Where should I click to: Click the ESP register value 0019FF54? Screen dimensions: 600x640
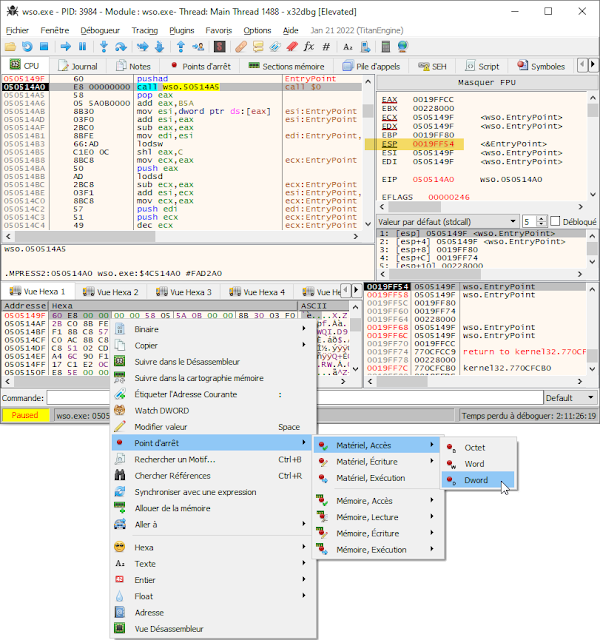click(433, 144)
